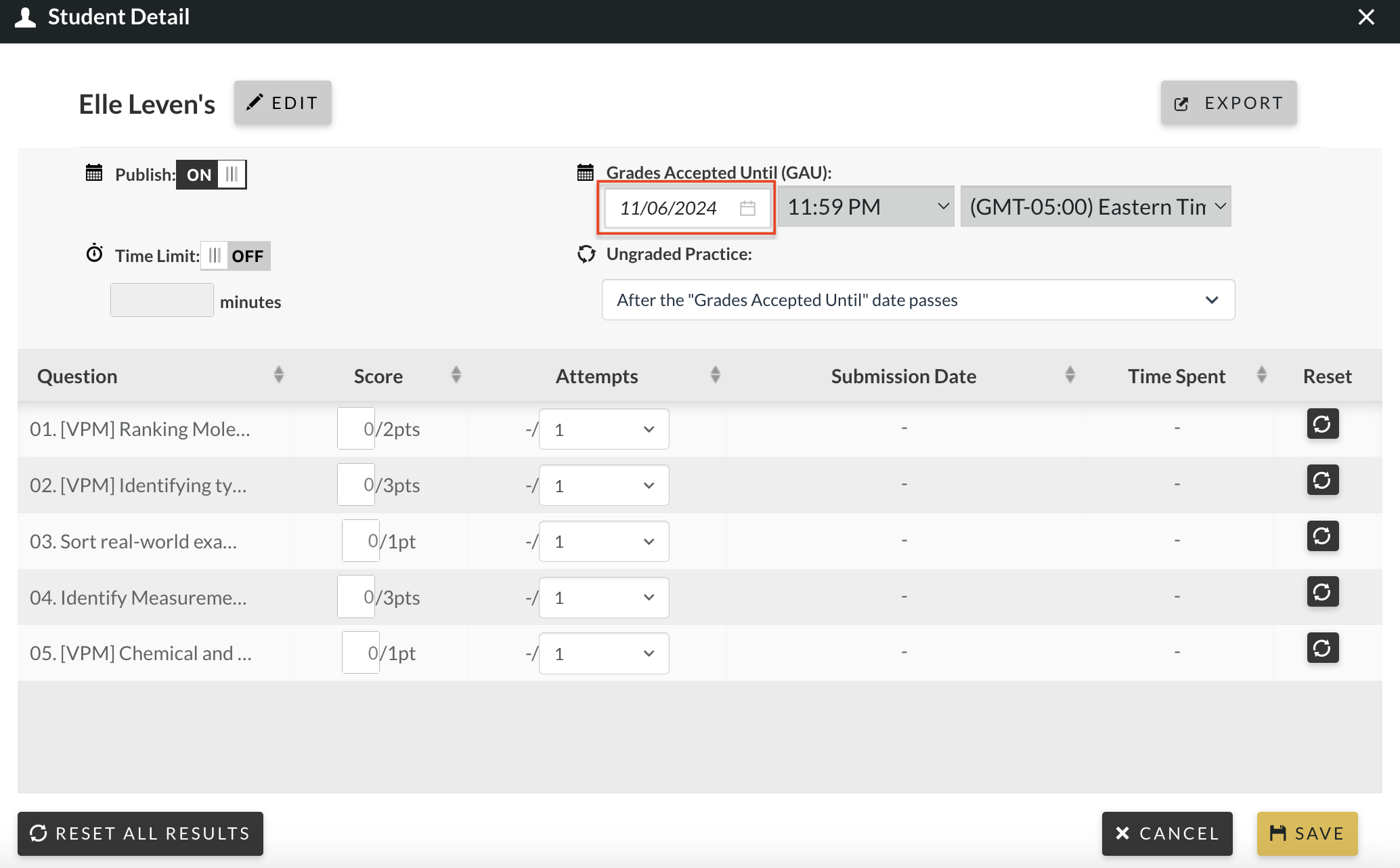Click the Time Limit stopwatch icon
Image resolution: width=1400 pixels, height=868 pixels.
(94, 253)
